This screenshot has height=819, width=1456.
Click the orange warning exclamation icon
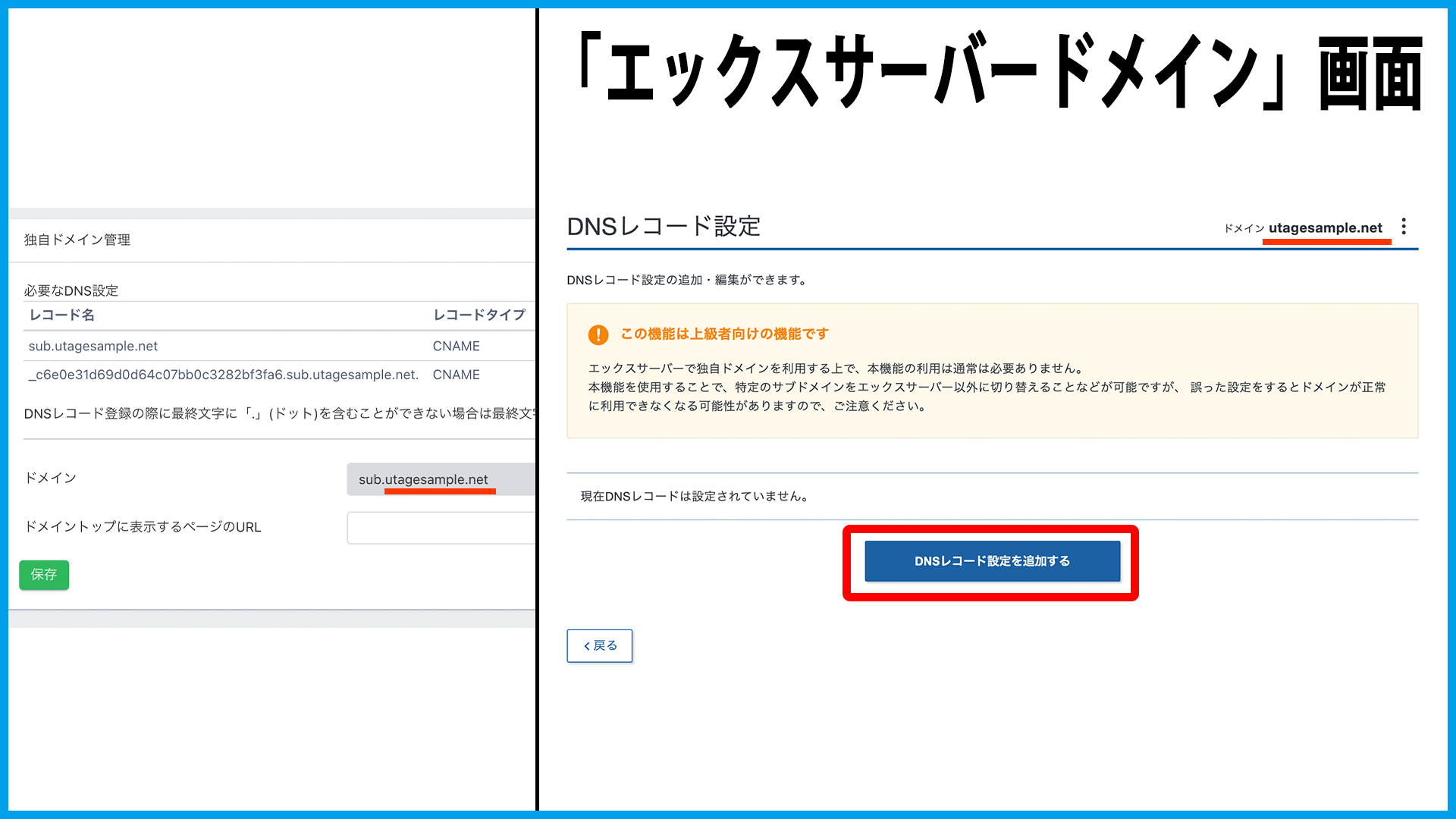598,334
